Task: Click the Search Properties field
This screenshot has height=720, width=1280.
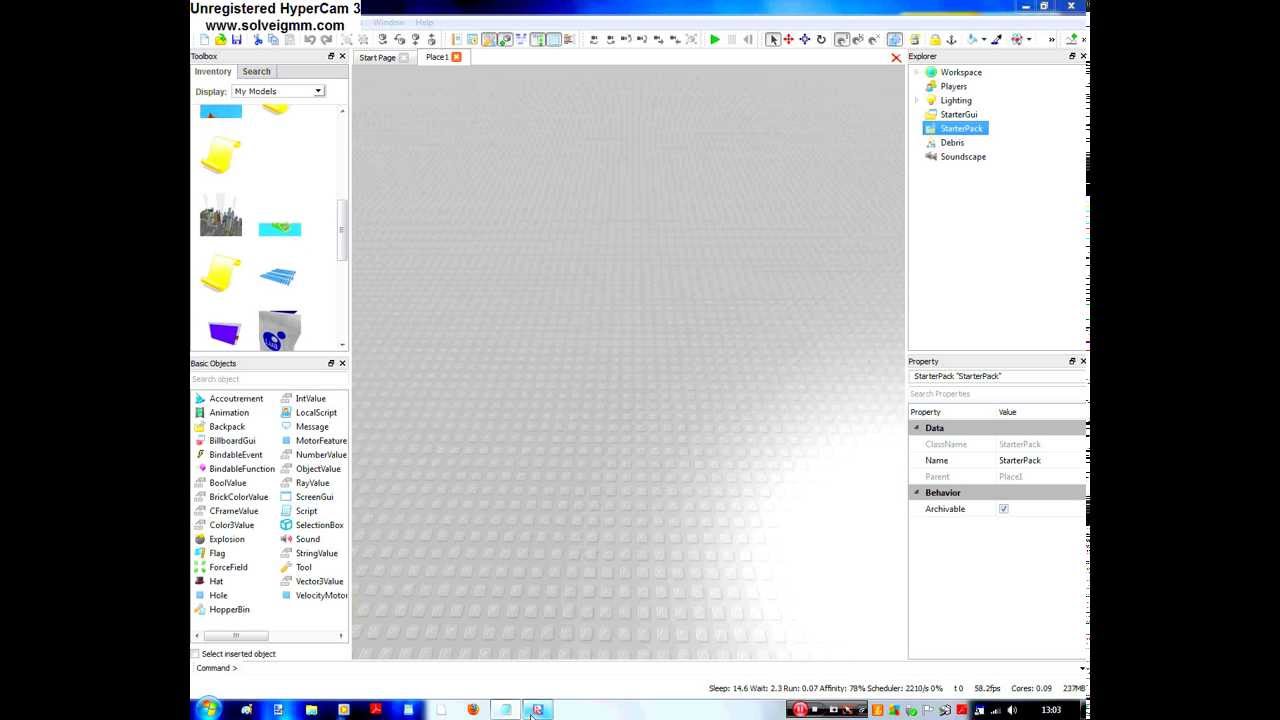Action: coord(997,394)
